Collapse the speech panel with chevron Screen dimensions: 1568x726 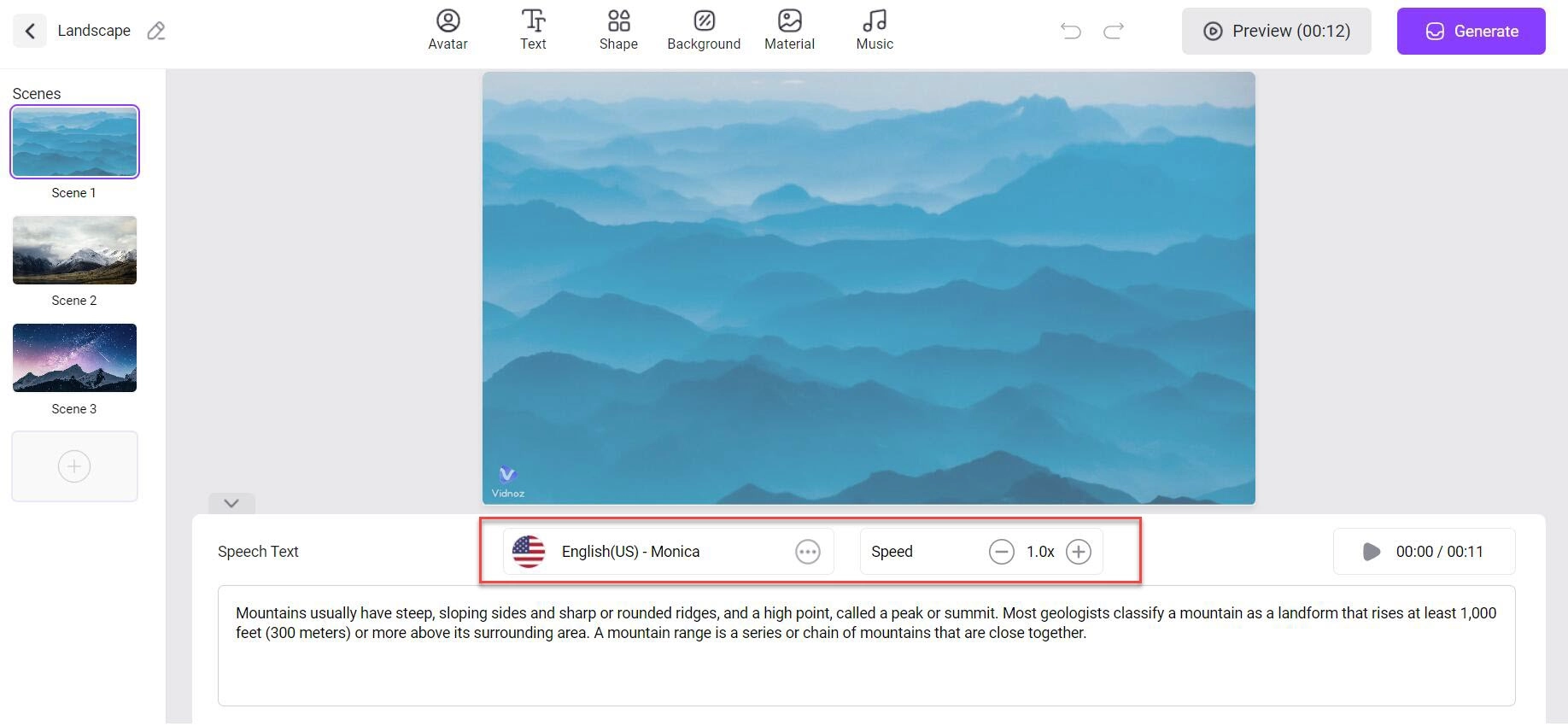click(x=231, y=503)
